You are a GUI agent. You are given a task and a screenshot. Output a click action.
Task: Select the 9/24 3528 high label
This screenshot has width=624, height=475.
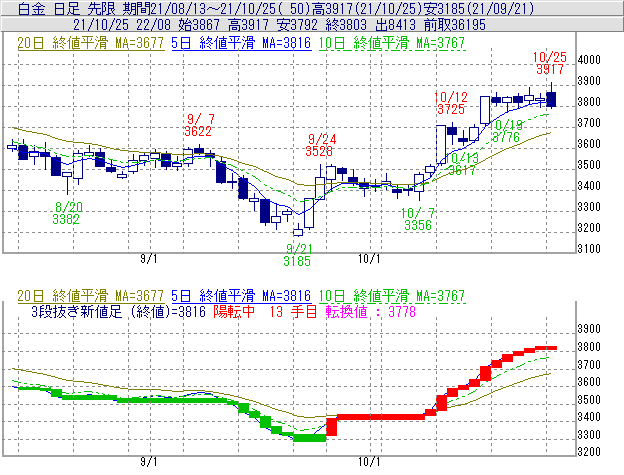coord(322,145)
